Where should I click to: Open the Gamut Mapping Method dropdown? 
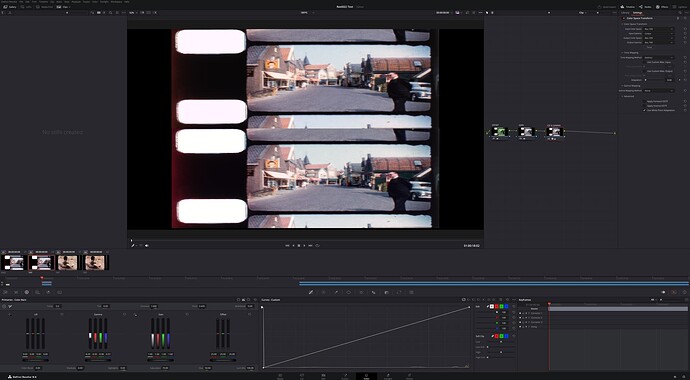coord(658,91)
